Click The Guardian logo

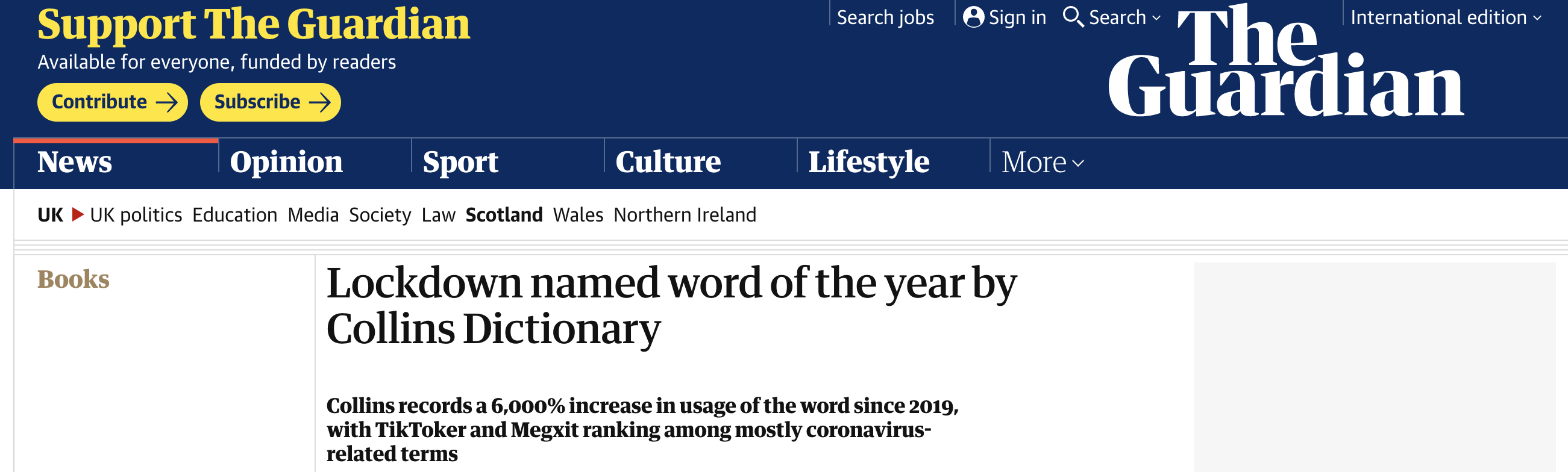[x=1285, y=61]
